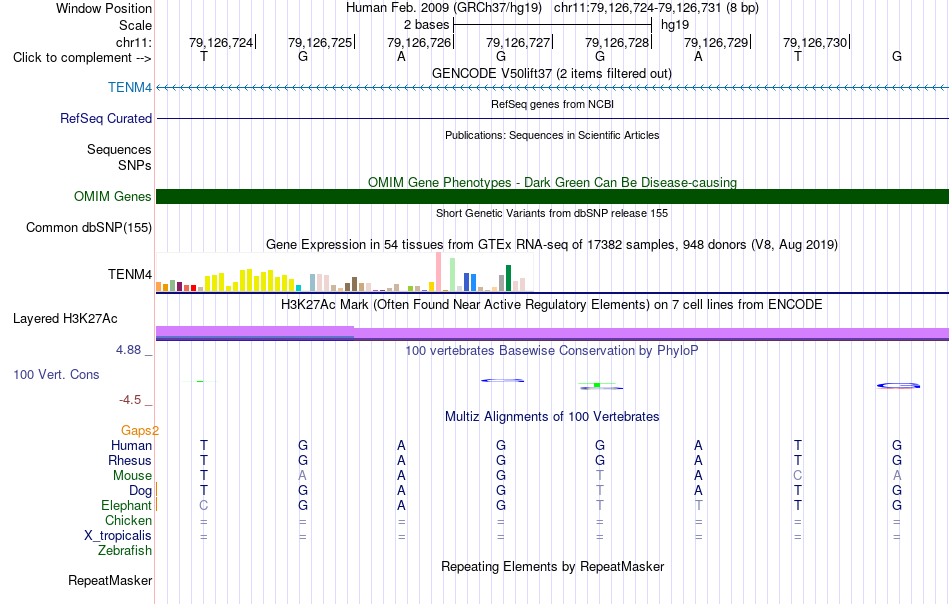Click the Sequences track label
Image resolution: width=950 pixels, height=604 pixels.
click(119, 149)
